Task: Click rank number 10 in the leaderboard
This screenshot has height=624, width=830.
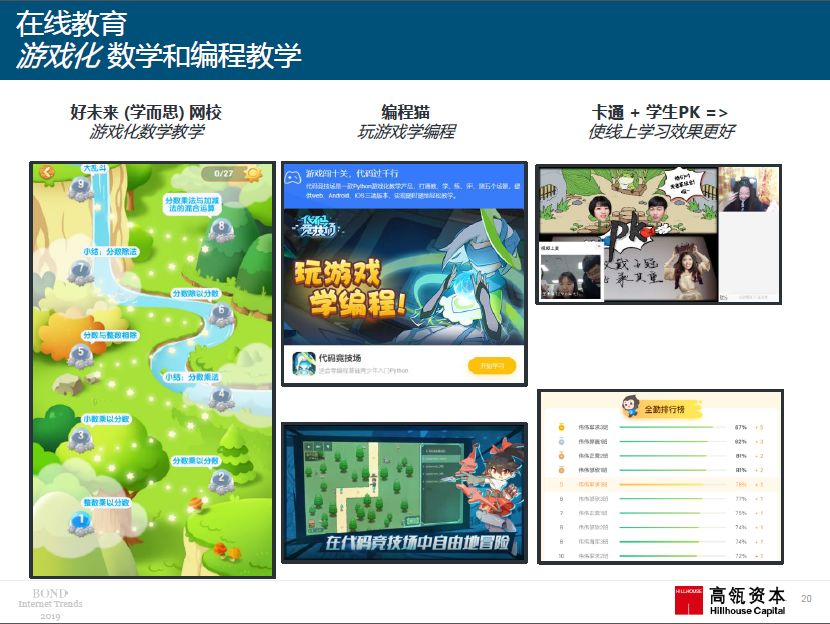Action: pyautogui.click(x=561, y=556)
